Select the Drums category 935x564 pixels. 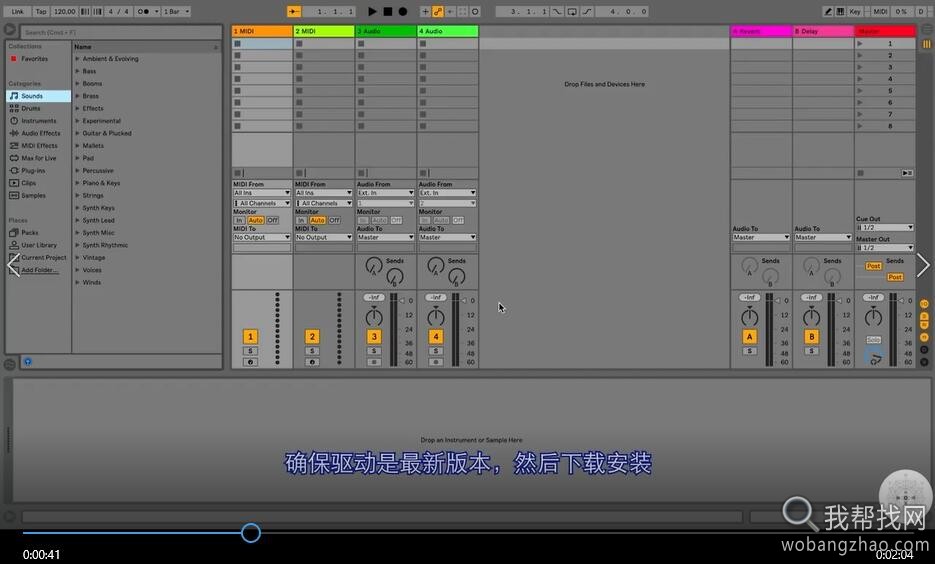[x=30, y=109]
